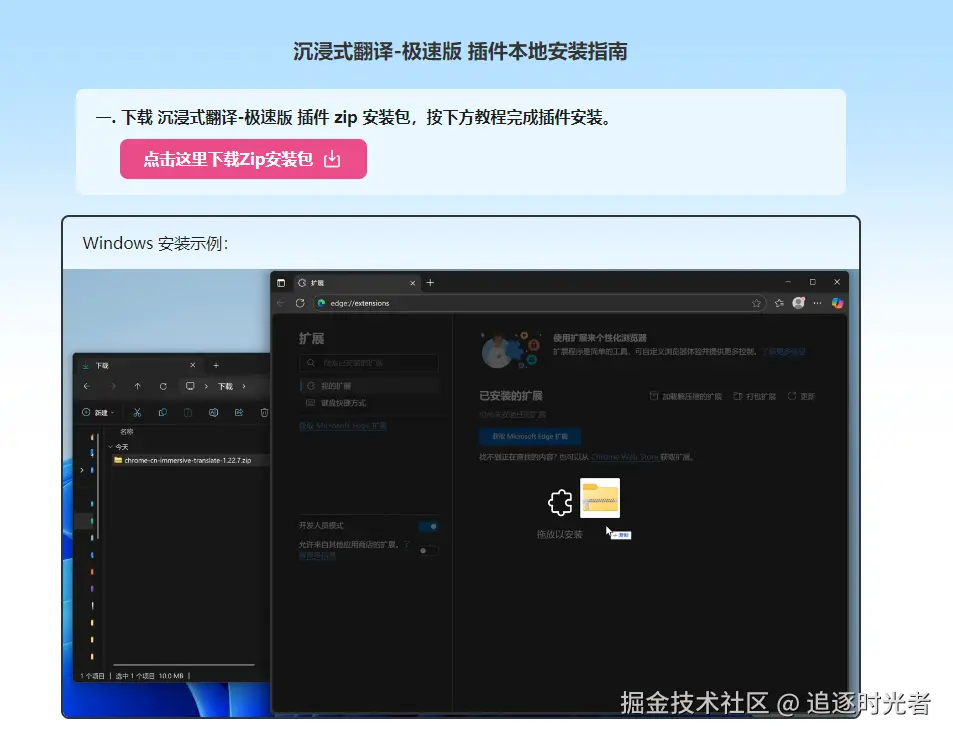Click the star favorite icon in address bar
This screenshot has width=953, height=739.
756,303
